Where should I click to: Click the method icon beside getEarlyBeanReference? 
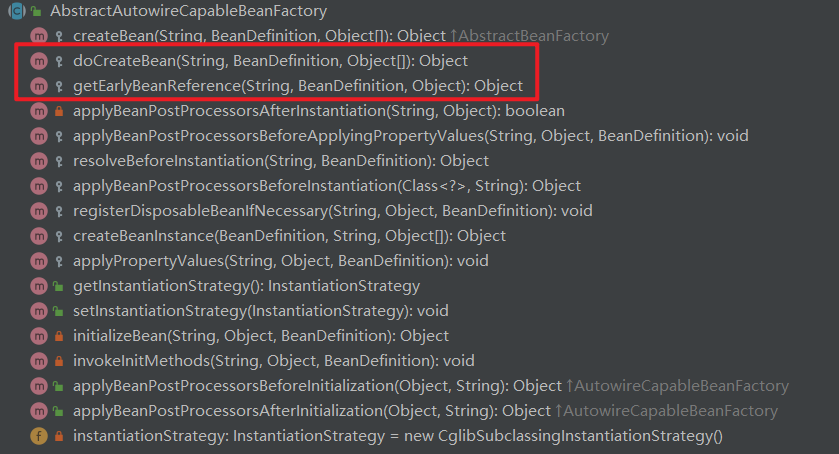(39, 86)
